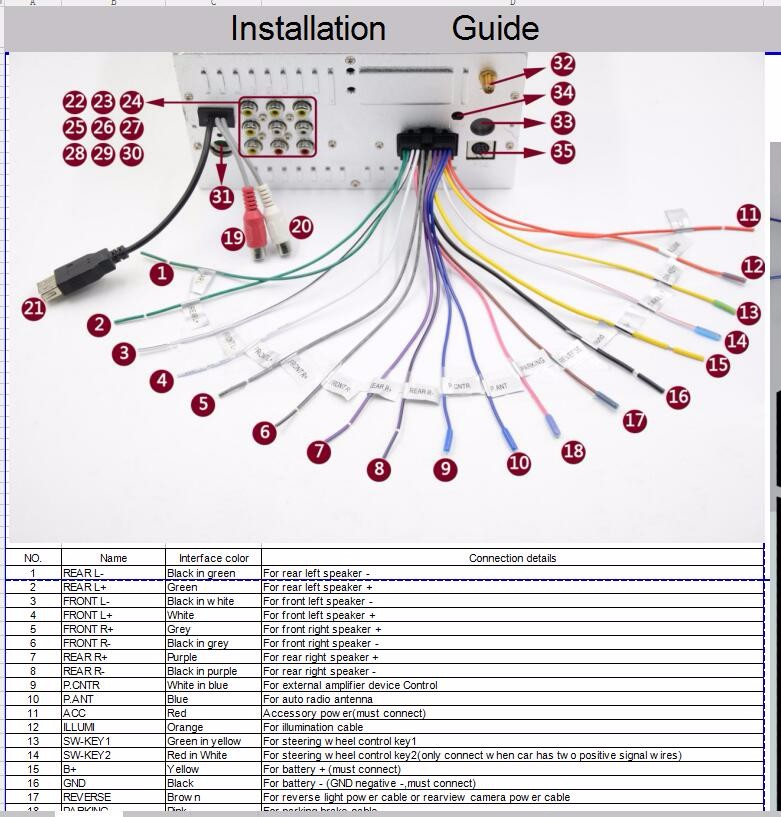Click the "Connection details" header cell
781x817 pixels.
tap(512, 558)
